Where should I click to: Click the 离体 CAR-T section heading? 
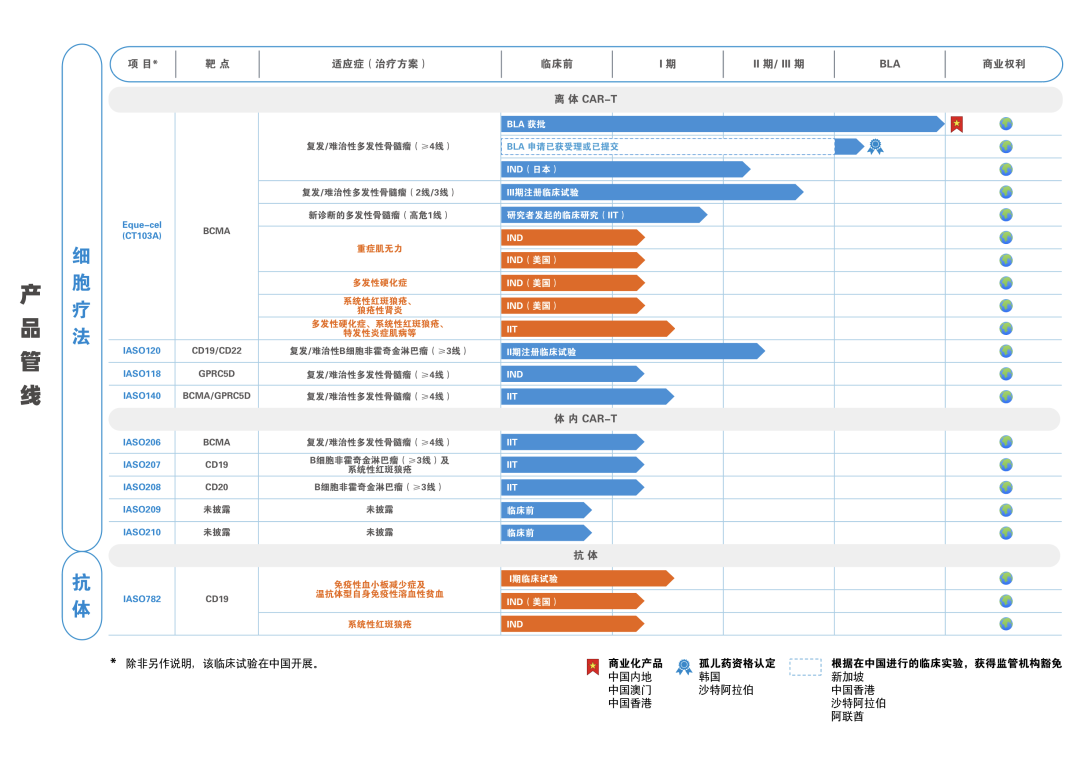pos(585,99)
